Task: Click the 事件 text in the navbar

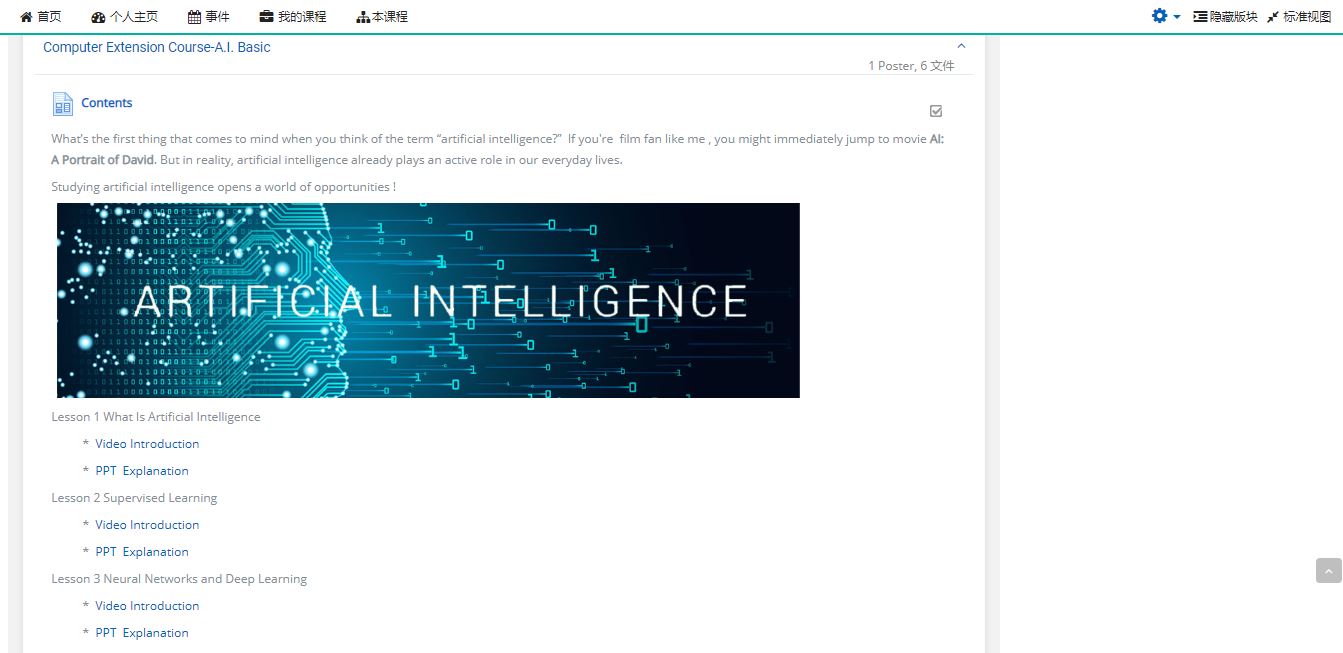Action: [x=217, y=17]
